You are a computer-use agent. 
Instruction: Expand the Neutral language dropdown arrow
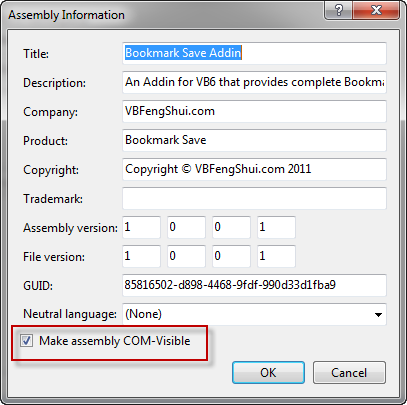[x=378, y=314]
